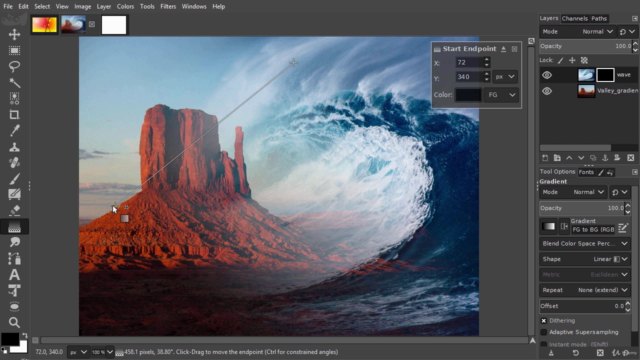Click the layer Opacity slider
The height and width of the screenshot is (360, 640).
585,46
